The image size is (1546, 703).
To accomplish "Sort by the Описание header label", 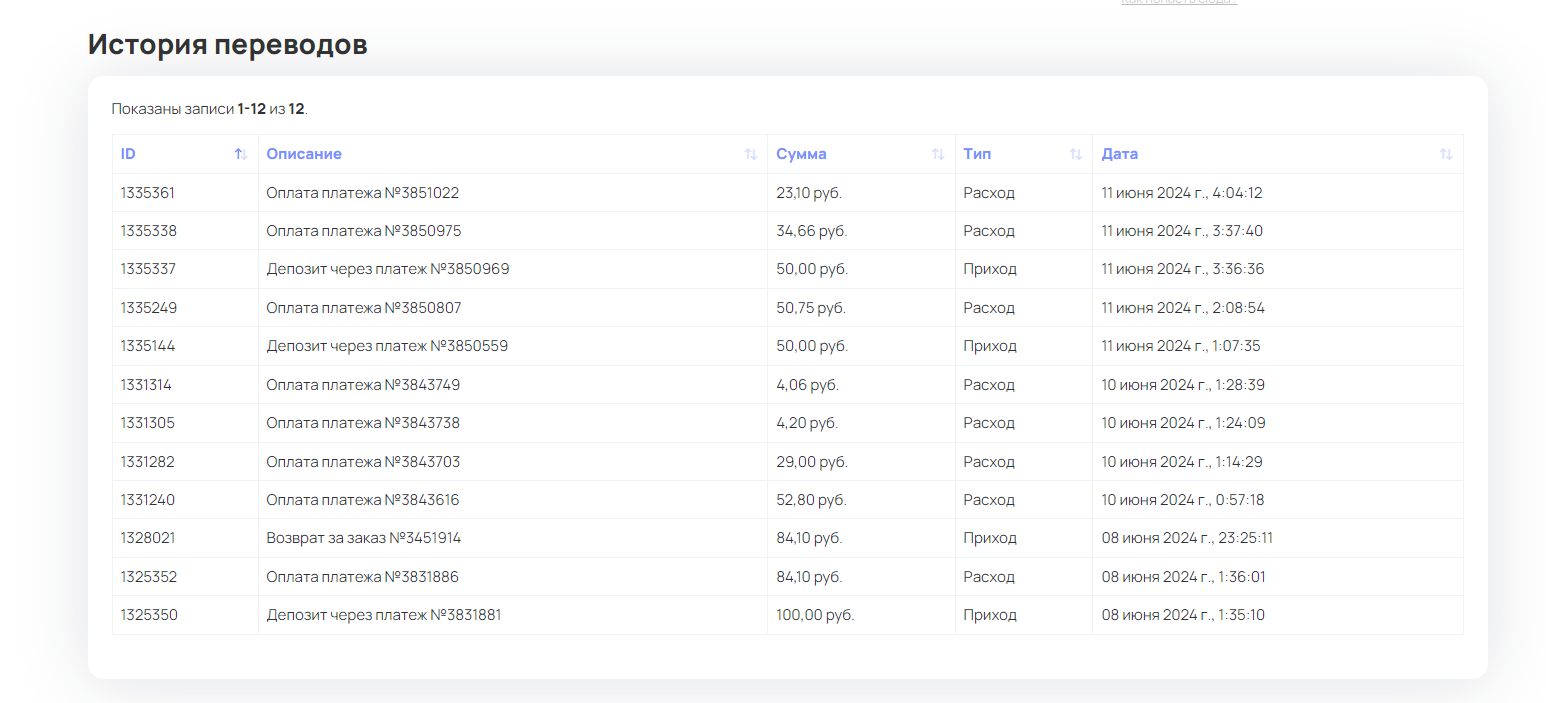I will (x=304, y=154).
